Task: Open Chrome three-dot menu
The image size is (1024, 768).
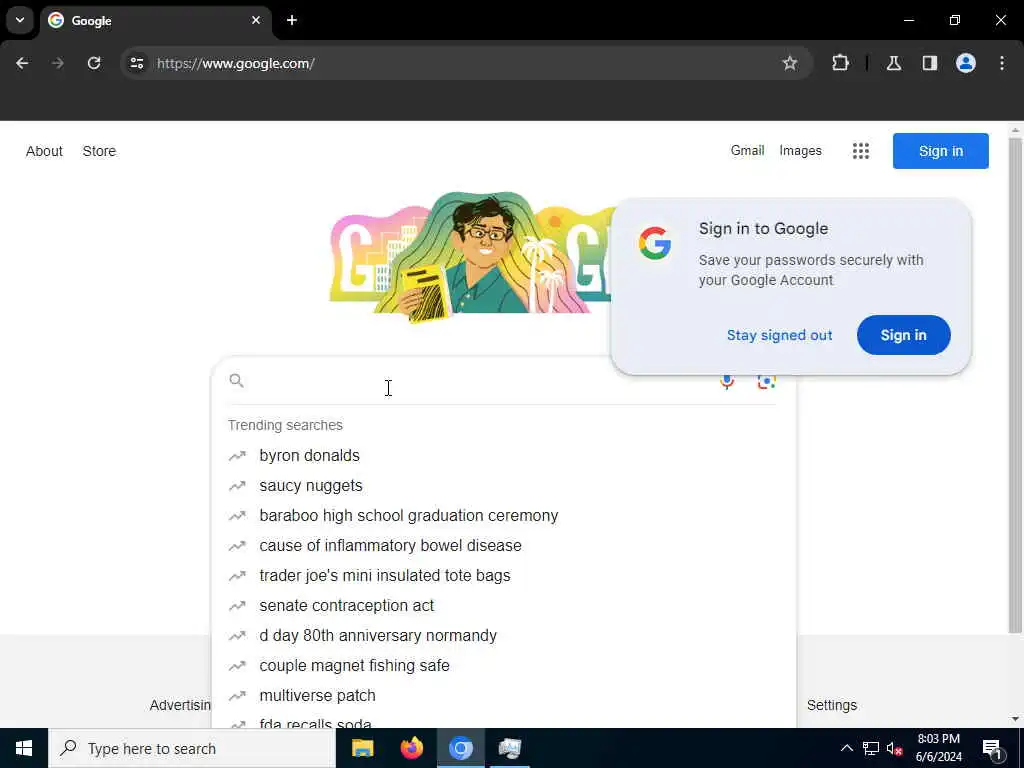Action: tap(1002, 63)
